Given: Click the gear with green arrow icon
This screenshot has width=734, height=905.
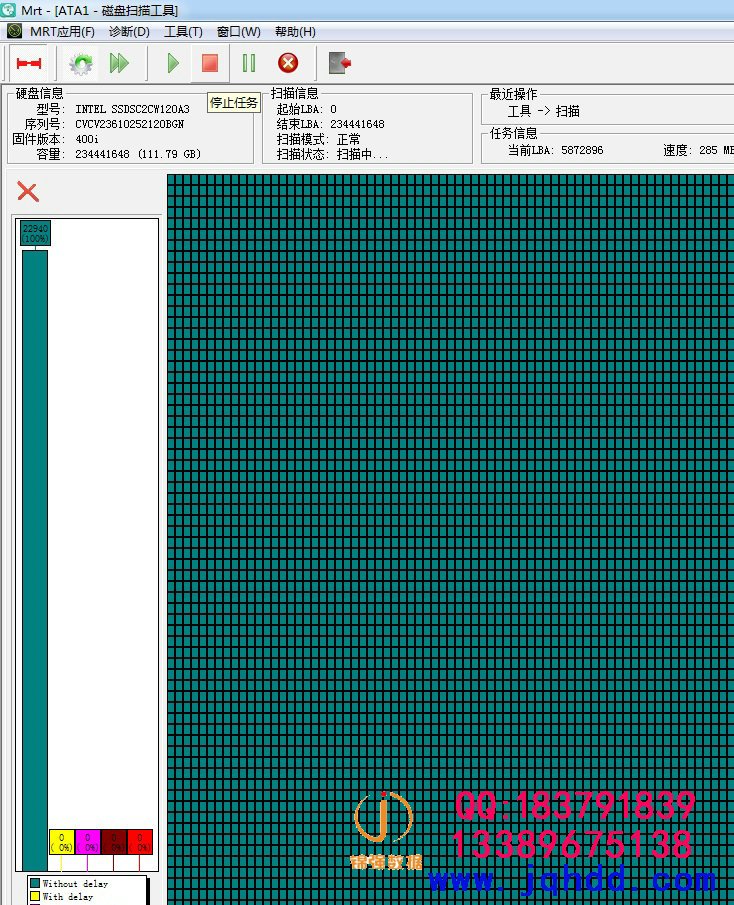Looking at the screenshot, I should pyautogui.click(x=81, y=63).
